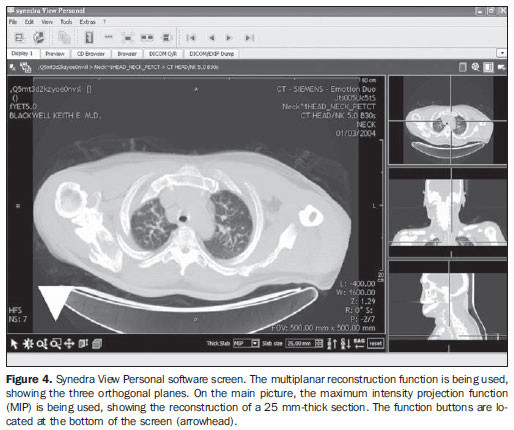Switch to the CD Browser tab
The width and height of the screenshot is (514, 430).
pos(91,54)
